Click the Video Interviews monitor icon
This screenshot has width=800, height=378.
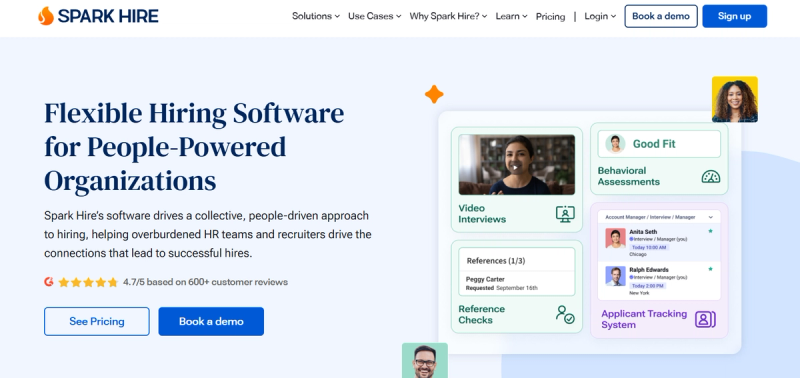point(565,214)
